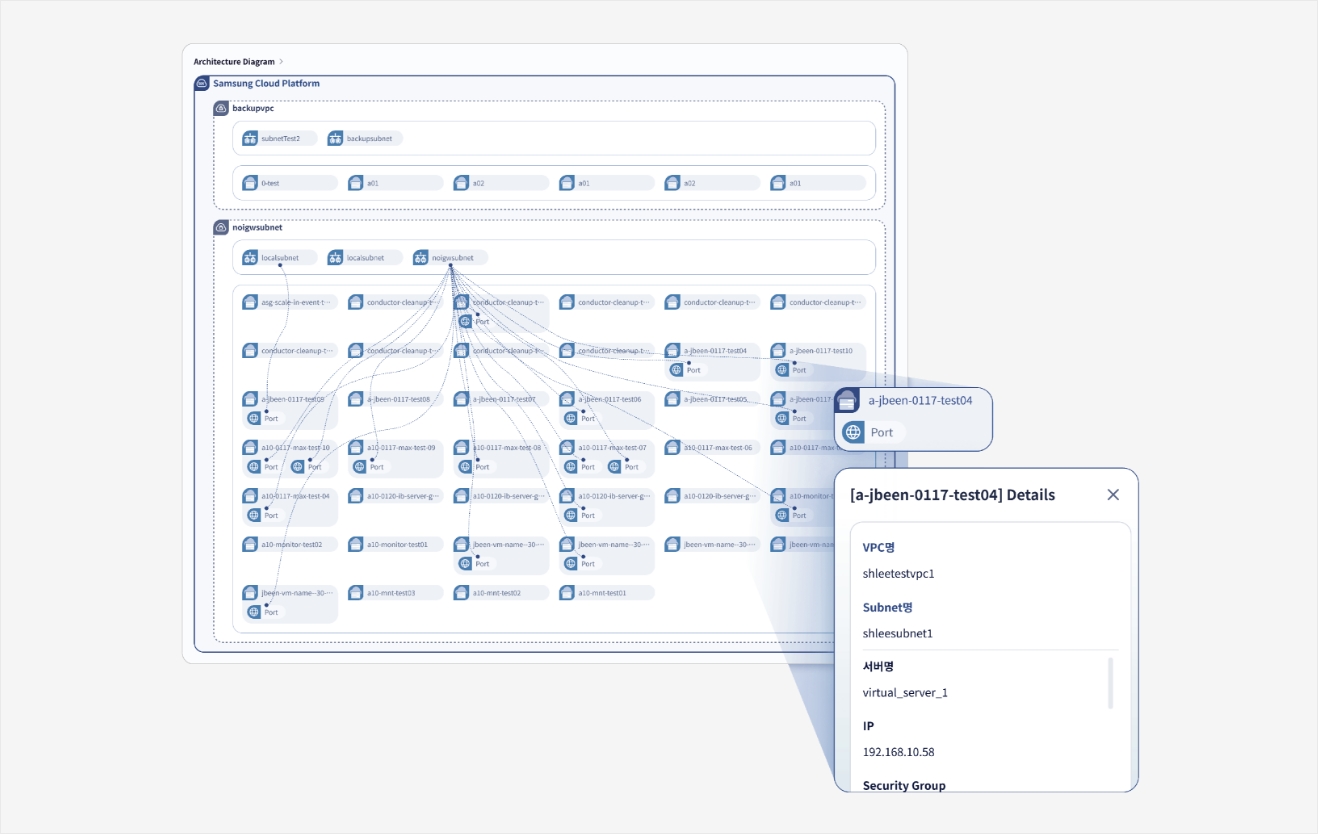
Task: Select the 0-test server icon
Action: click(250, 183)
